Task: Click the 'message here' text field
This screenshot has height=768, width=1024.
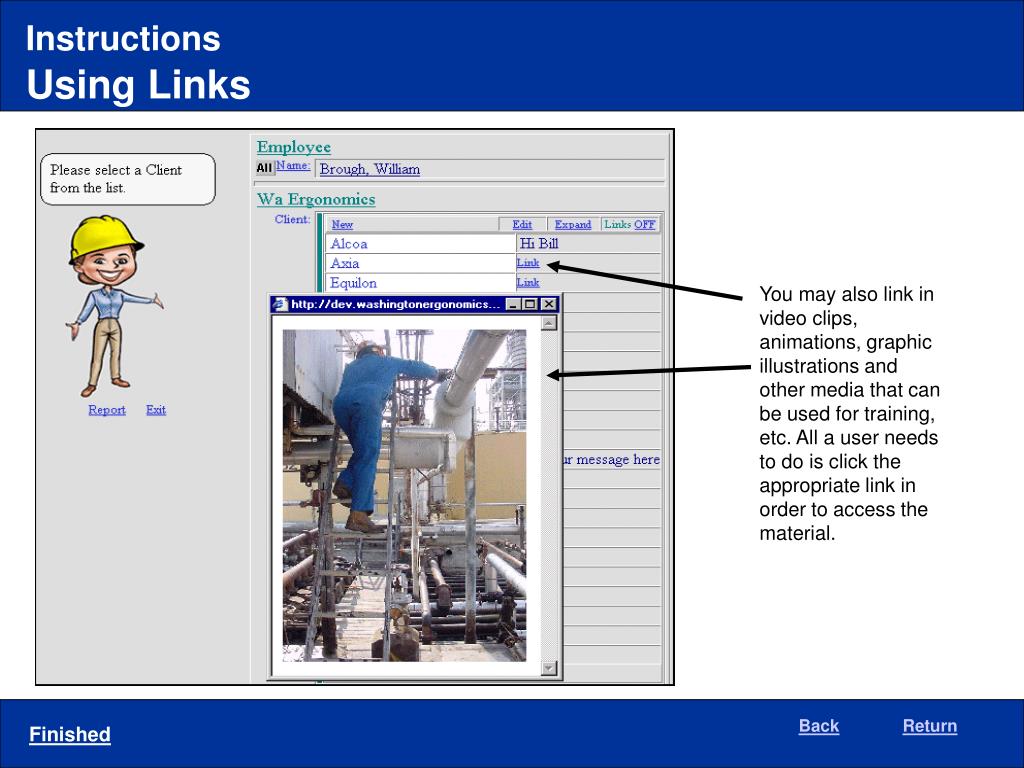Action: tap(611, 459)
